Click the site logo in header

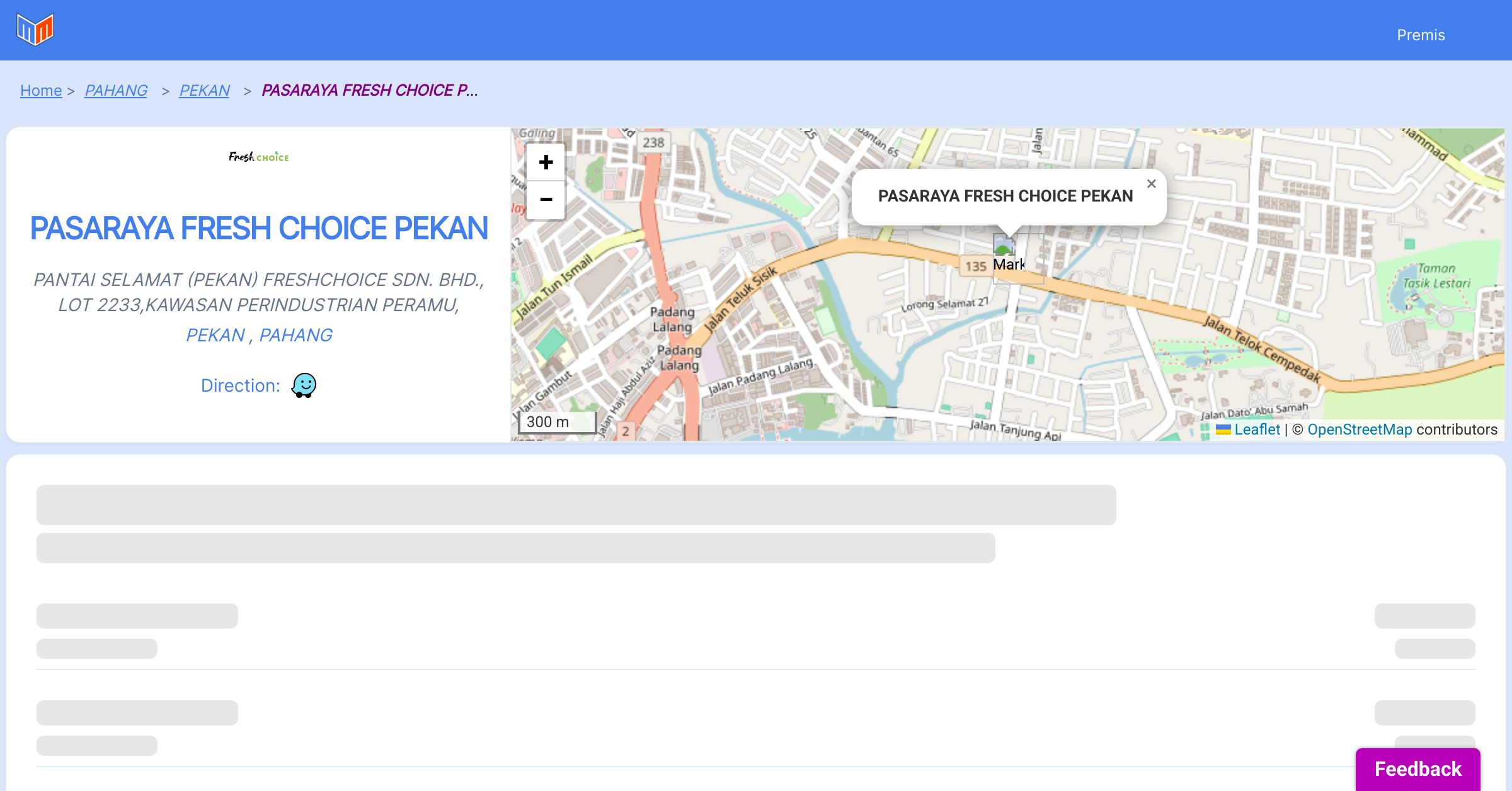click(35, 29)
